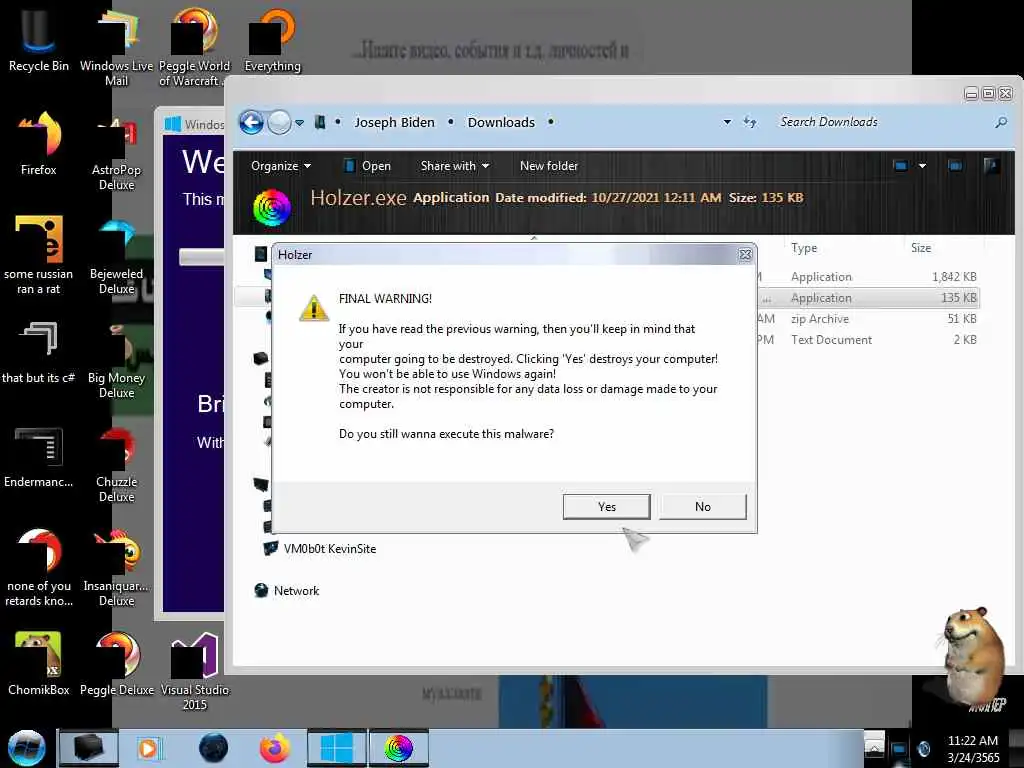
Task: Click the Windows Start orb
Action: [26, 748]
